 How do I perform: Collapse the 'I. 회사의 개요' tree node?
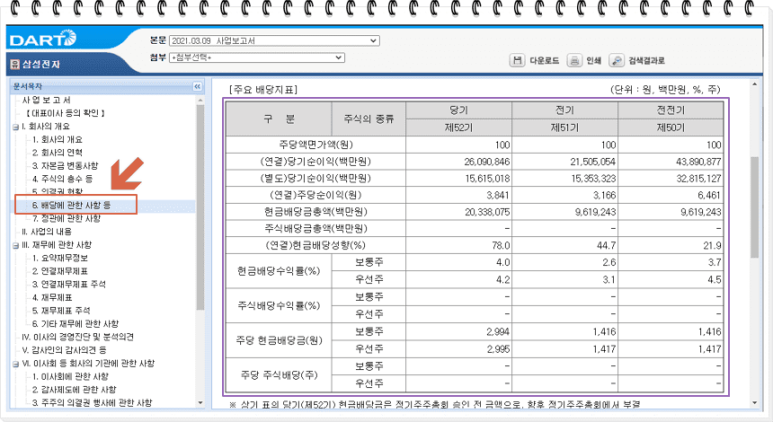pos(15,127)
